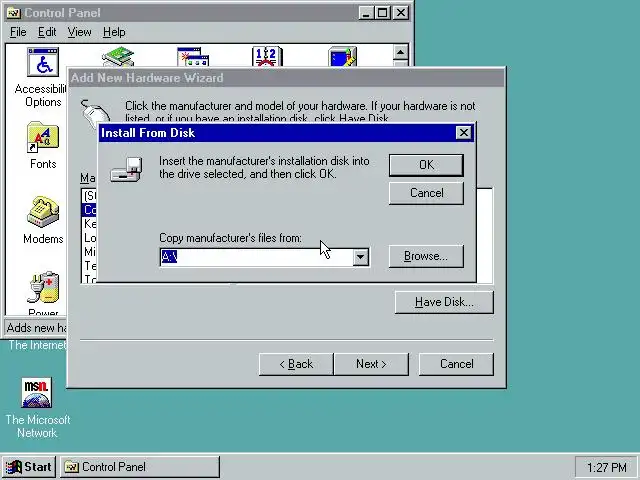Maximize the Control Panel window
Screen dimensions: 640x480
[382, 13]
